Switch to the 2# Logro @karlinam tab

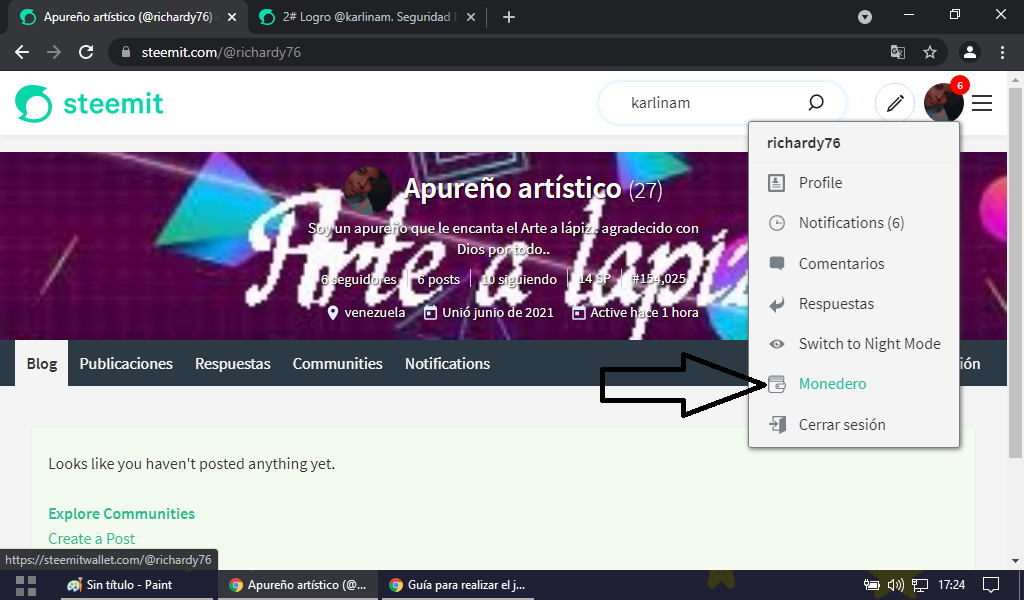(x=367, y=17)
